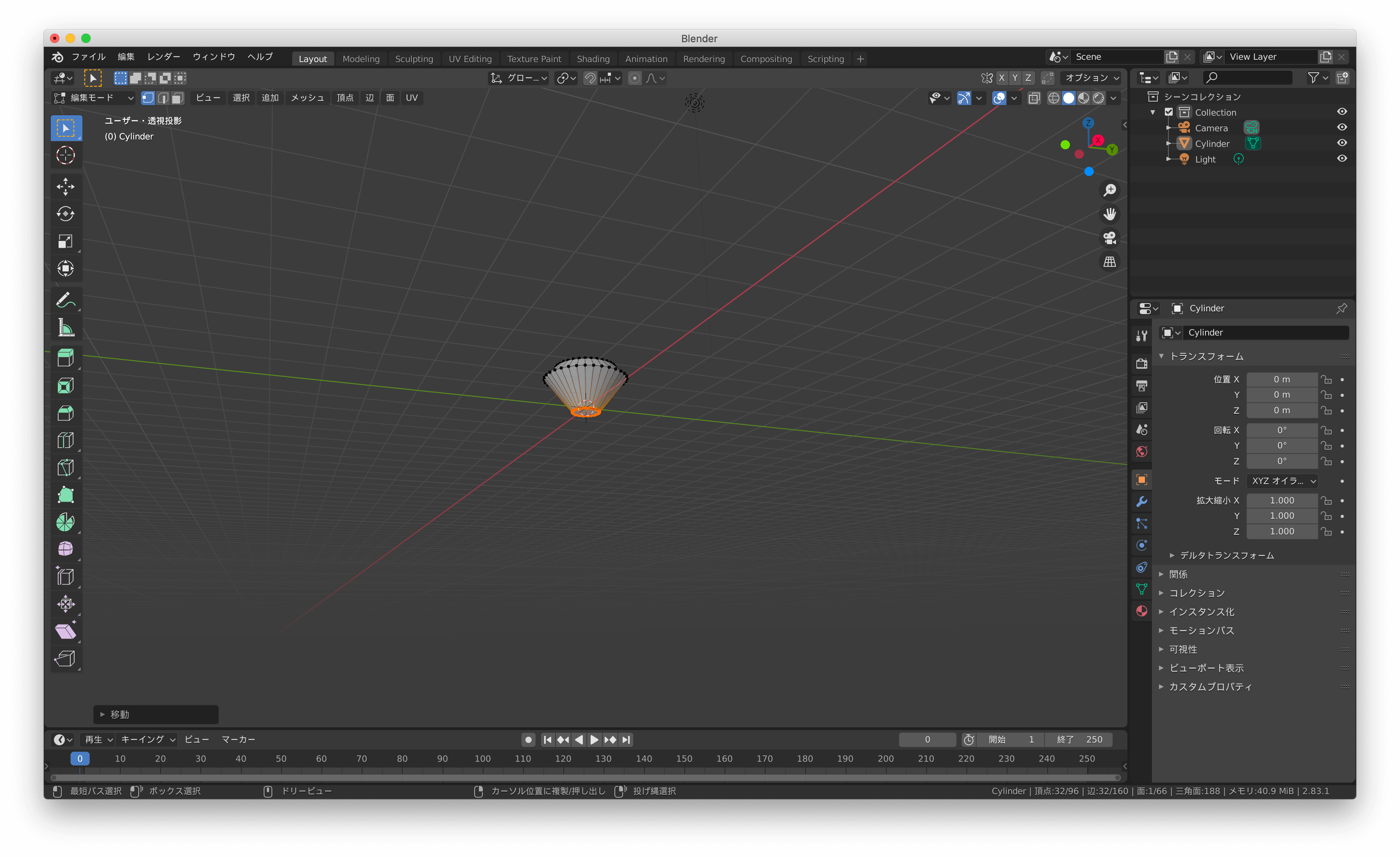This screenshot has height=857, width=1400.
Task: Switch perspective/orthographic grid icon
Action: (1110, 262)
